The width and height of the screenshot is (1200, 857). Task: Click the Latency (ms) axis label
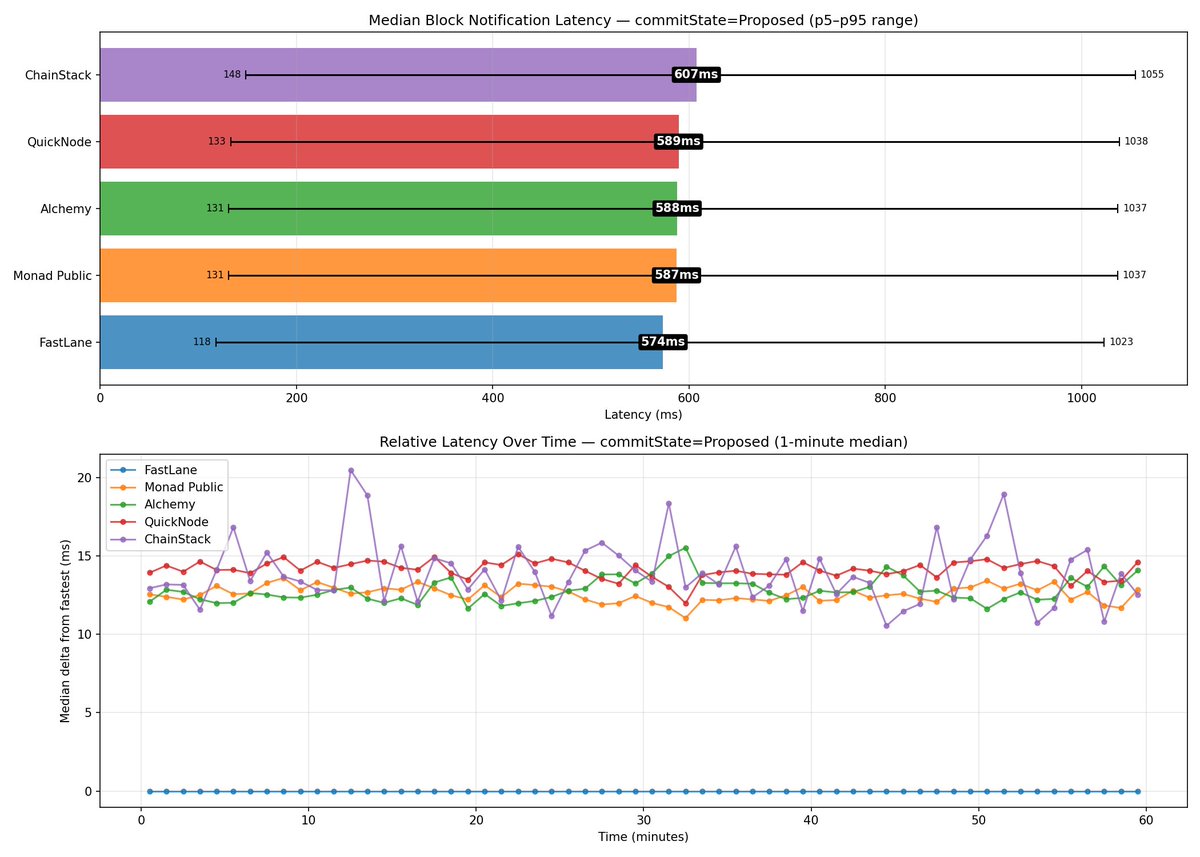(643, 414)
